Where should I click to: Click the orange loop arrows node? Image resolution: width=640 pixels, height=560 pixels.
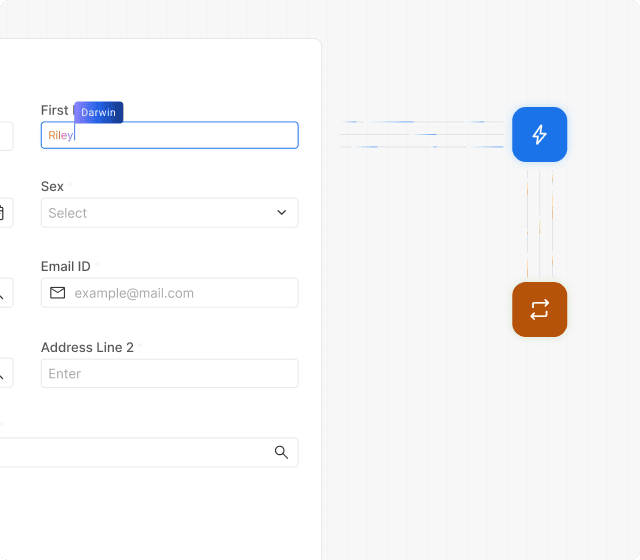click(x=539, y=309)
